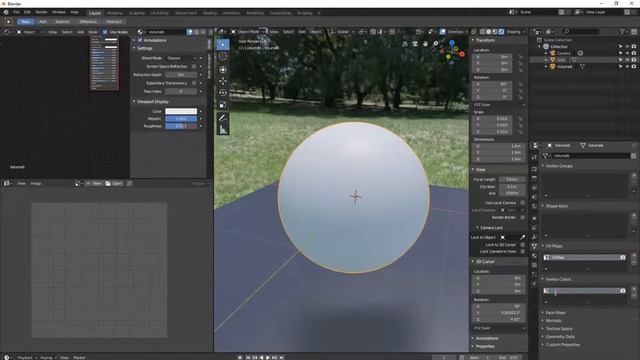Image resolution: width=640 pixels, height=360 pixels.
Task: Select the Measure ruler tool
Action: 223,130
